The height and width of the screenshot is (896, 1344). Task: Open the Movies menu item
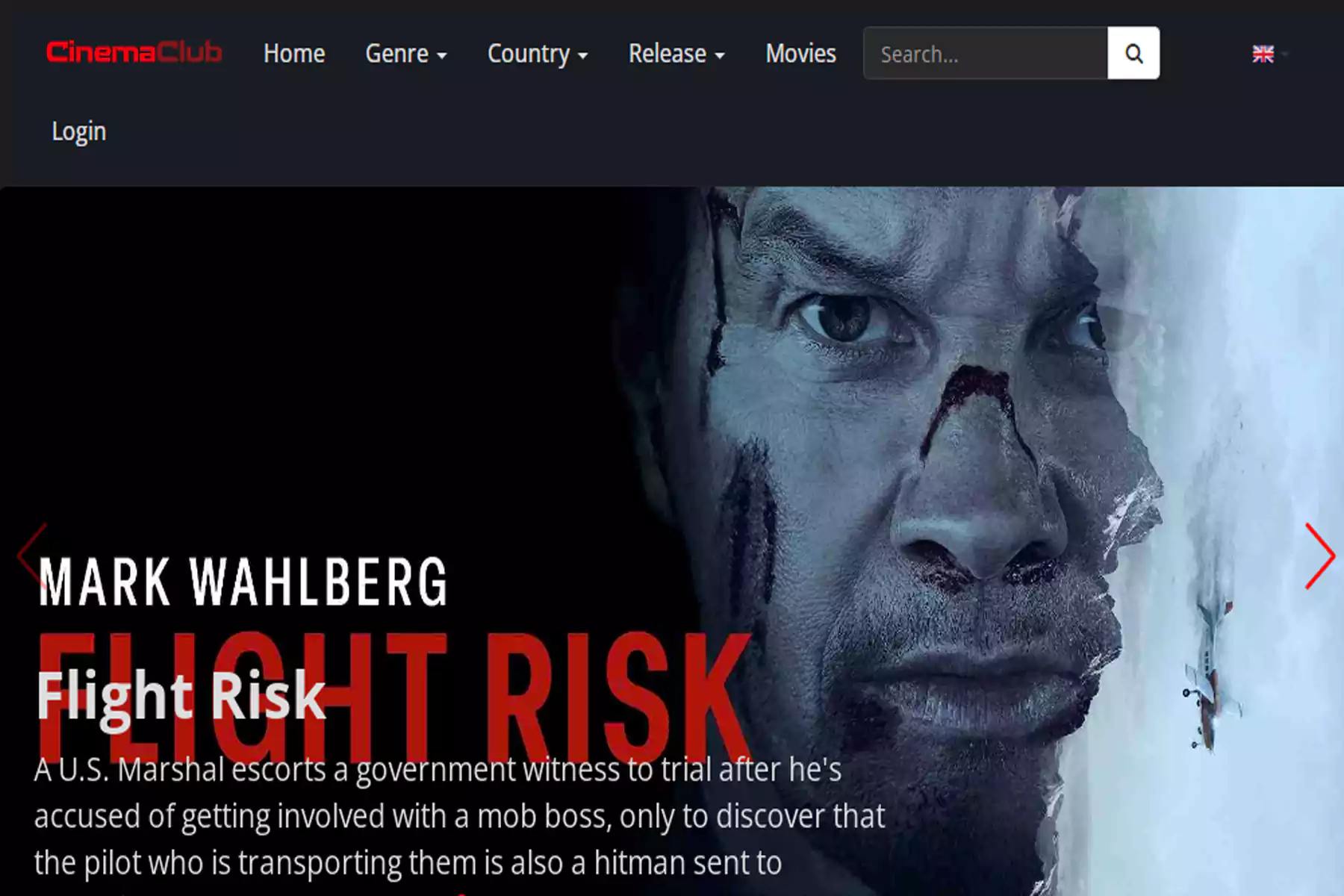pos(800,54)
